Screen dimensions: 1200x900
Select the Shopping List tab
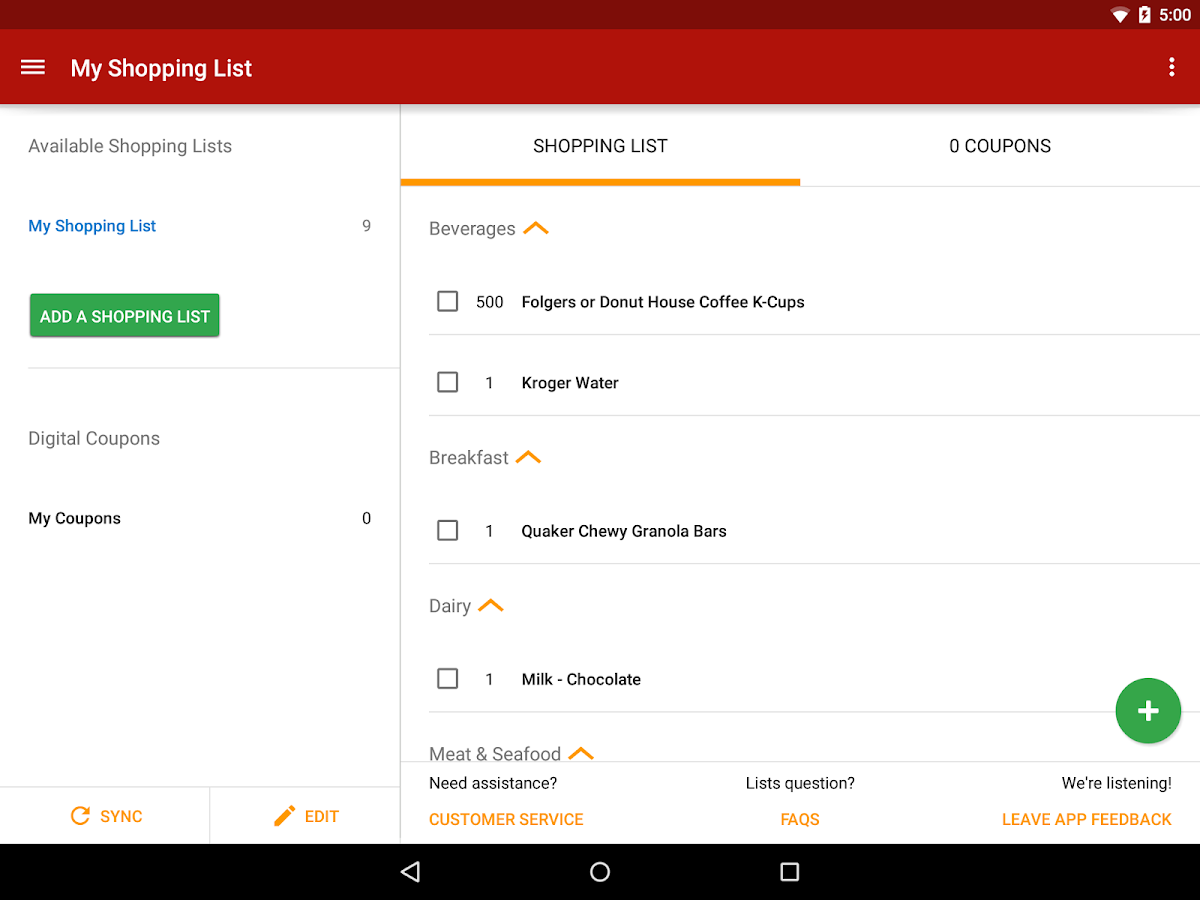click(x=600, y=146)
